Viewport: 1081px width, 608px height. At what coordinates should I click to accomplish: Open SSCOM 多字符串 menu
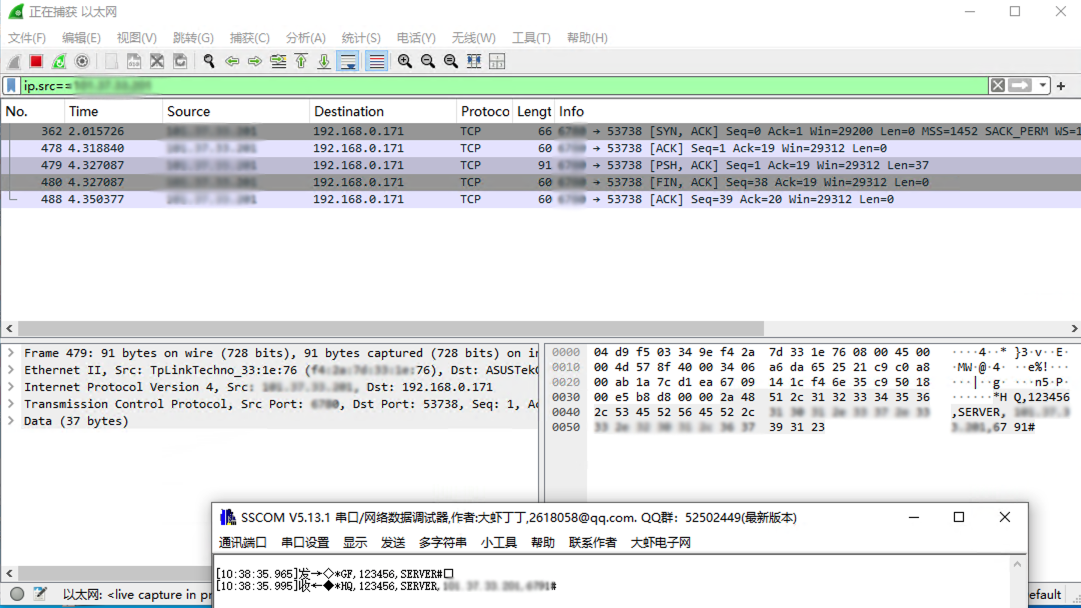tap(443, 543)
